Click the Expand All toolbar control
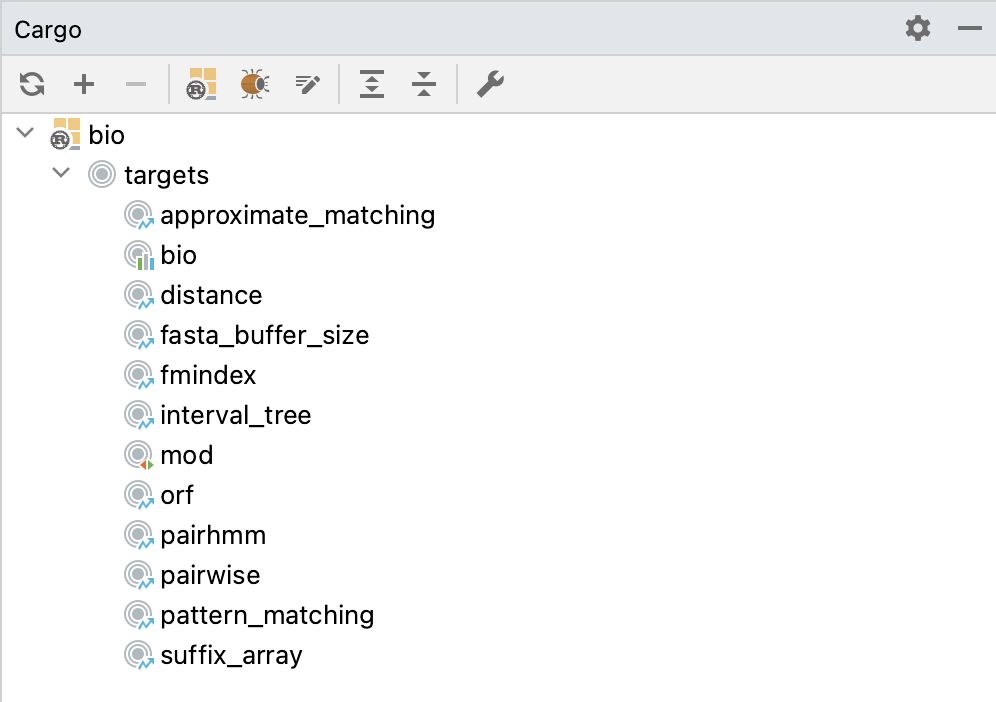Image resolution: width=996 pixels, height=702 pixels. (x=371, y=84)
